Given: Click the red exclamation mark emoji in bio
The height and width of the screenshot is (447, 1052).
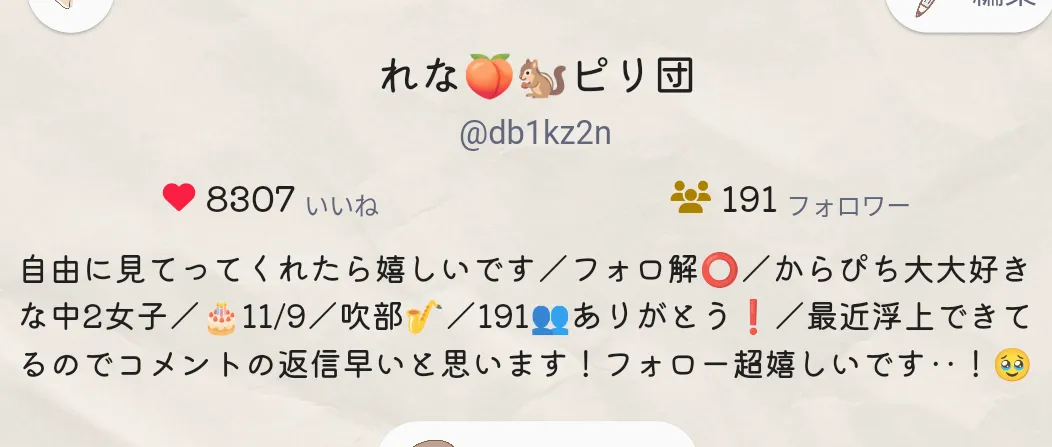Looking at the screenshot, I should [752, 318].
